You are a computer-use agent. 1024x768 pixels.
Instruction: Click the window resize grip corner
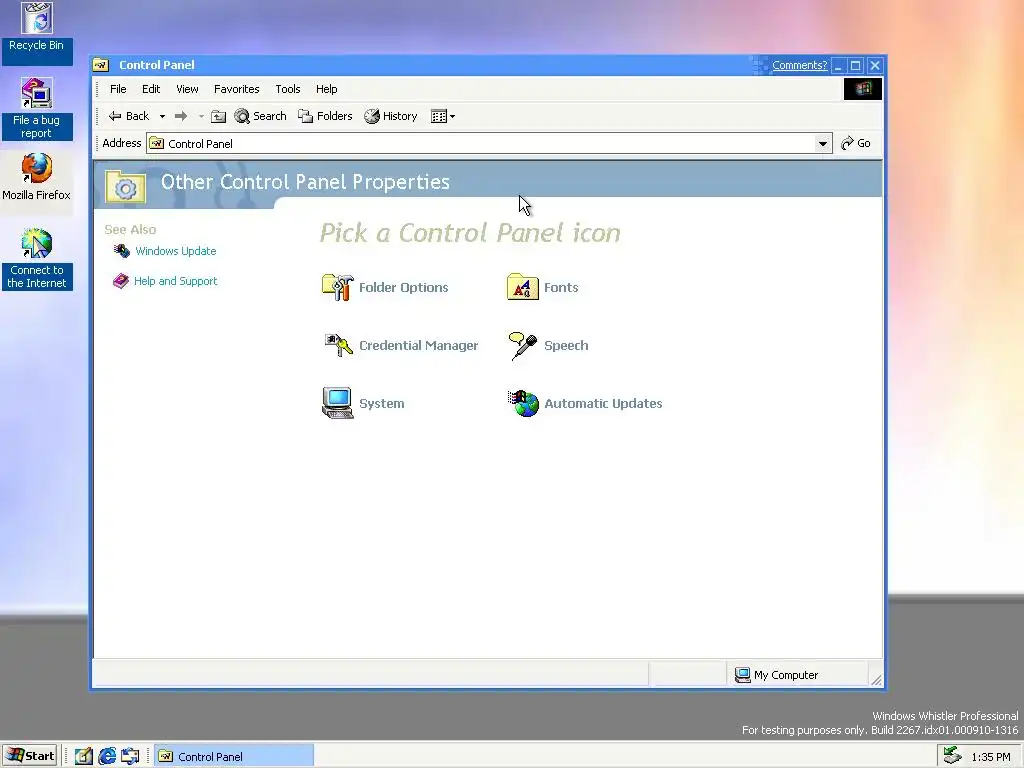(876, 680)
